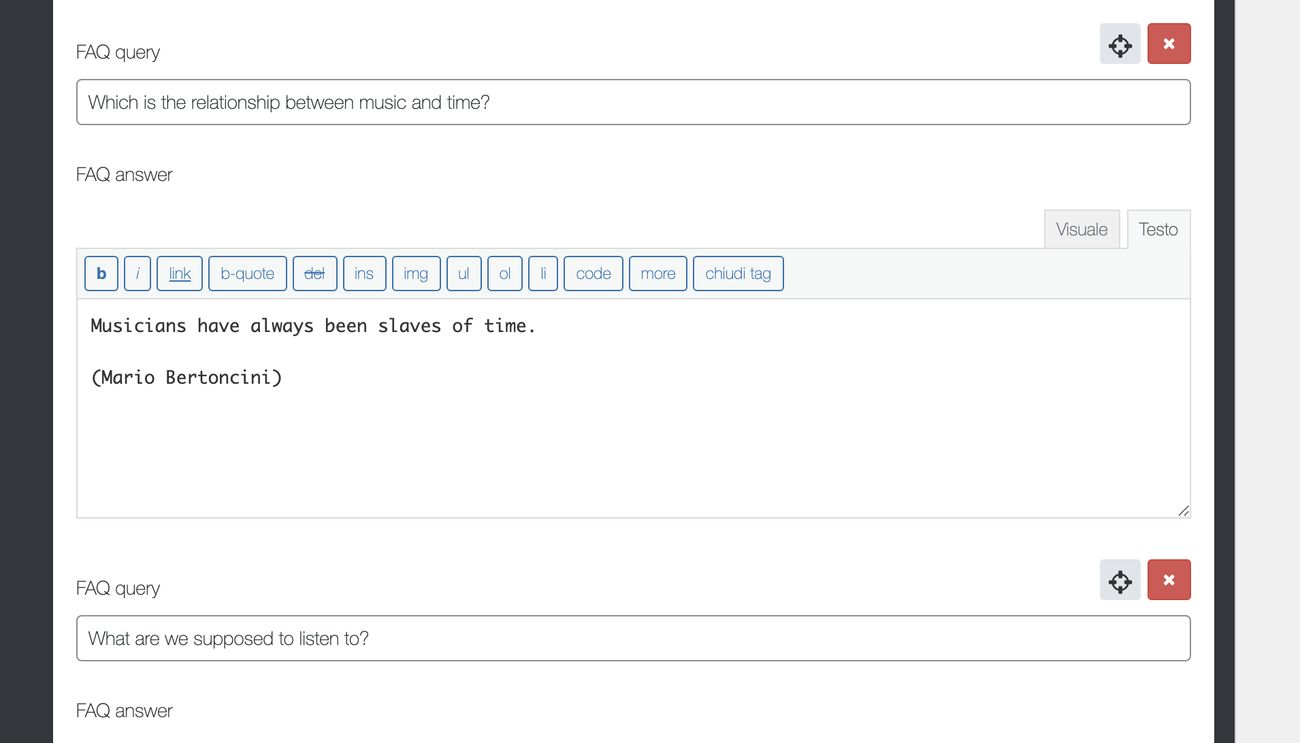
Task: Delete the first FAQ with red X
Action: pos(1169,44)
